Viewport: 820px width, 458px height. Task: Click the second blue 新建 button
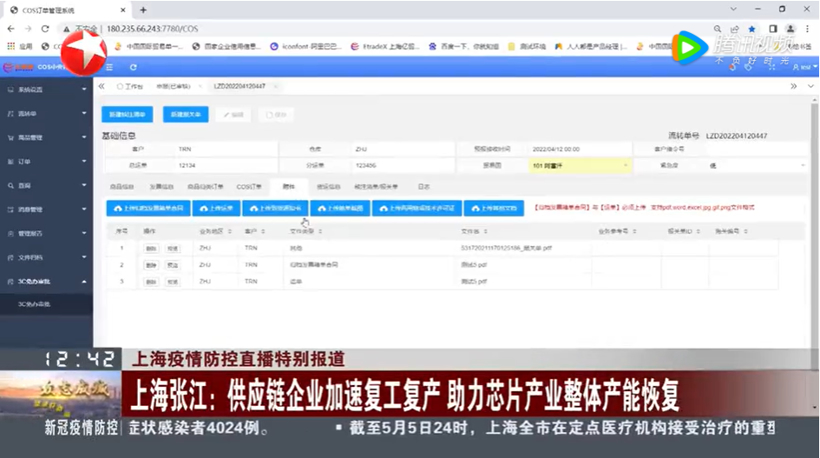pyautogui.click(x=186, y=114)
